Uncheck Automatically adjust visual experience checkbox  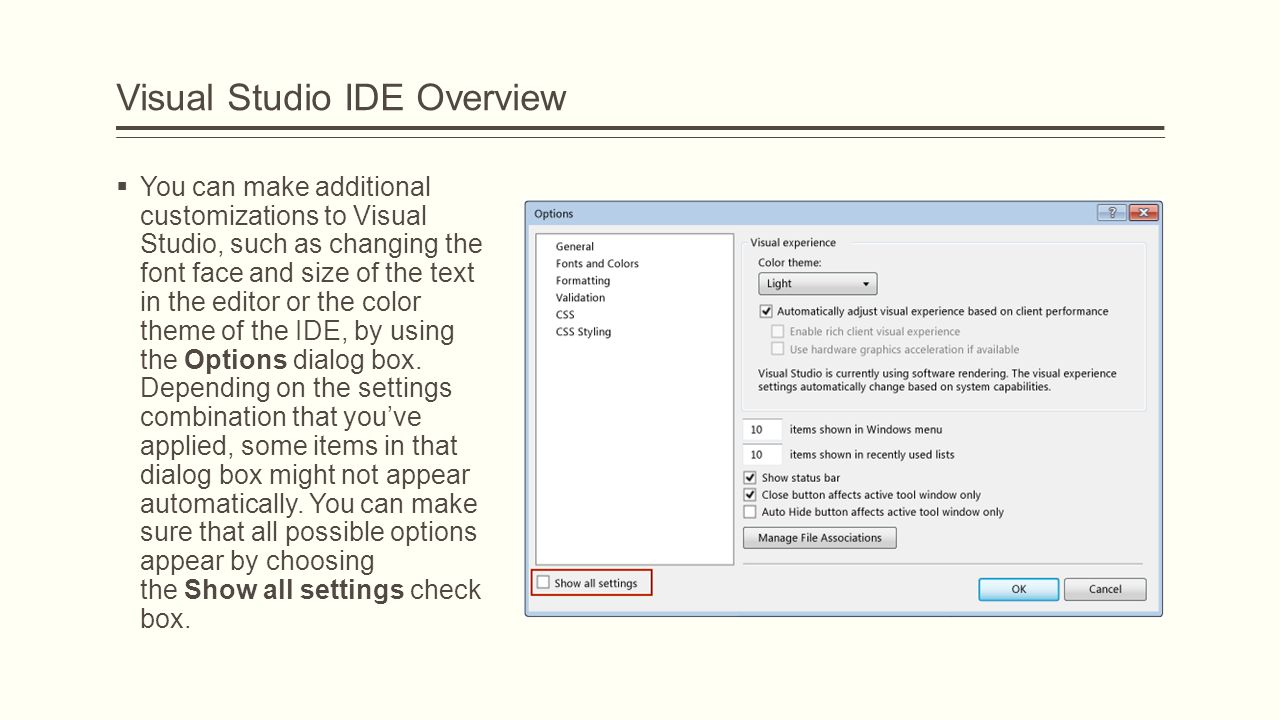[766, 311]
